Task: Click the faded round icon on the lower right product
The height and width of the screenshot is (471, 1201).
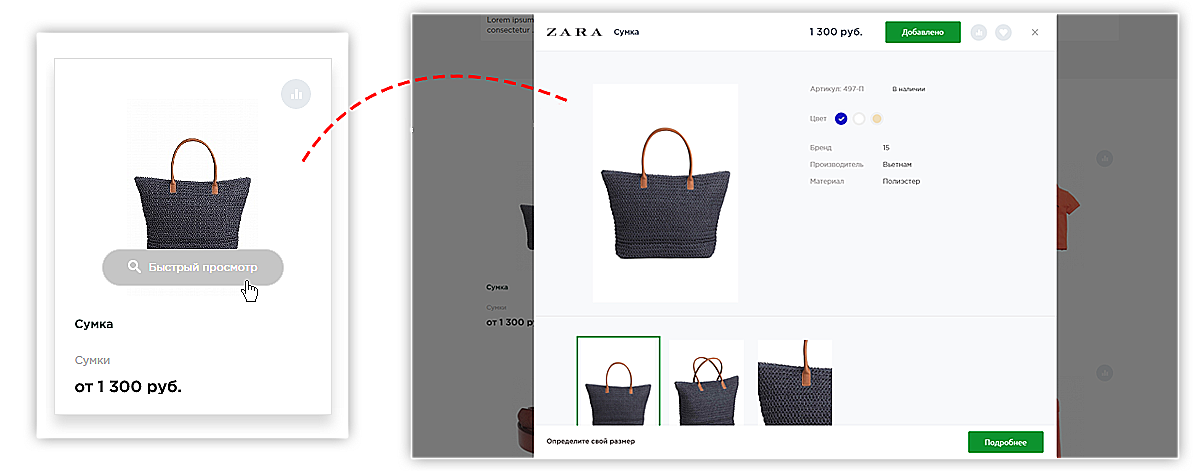Action: click(x=1104, y=372)
